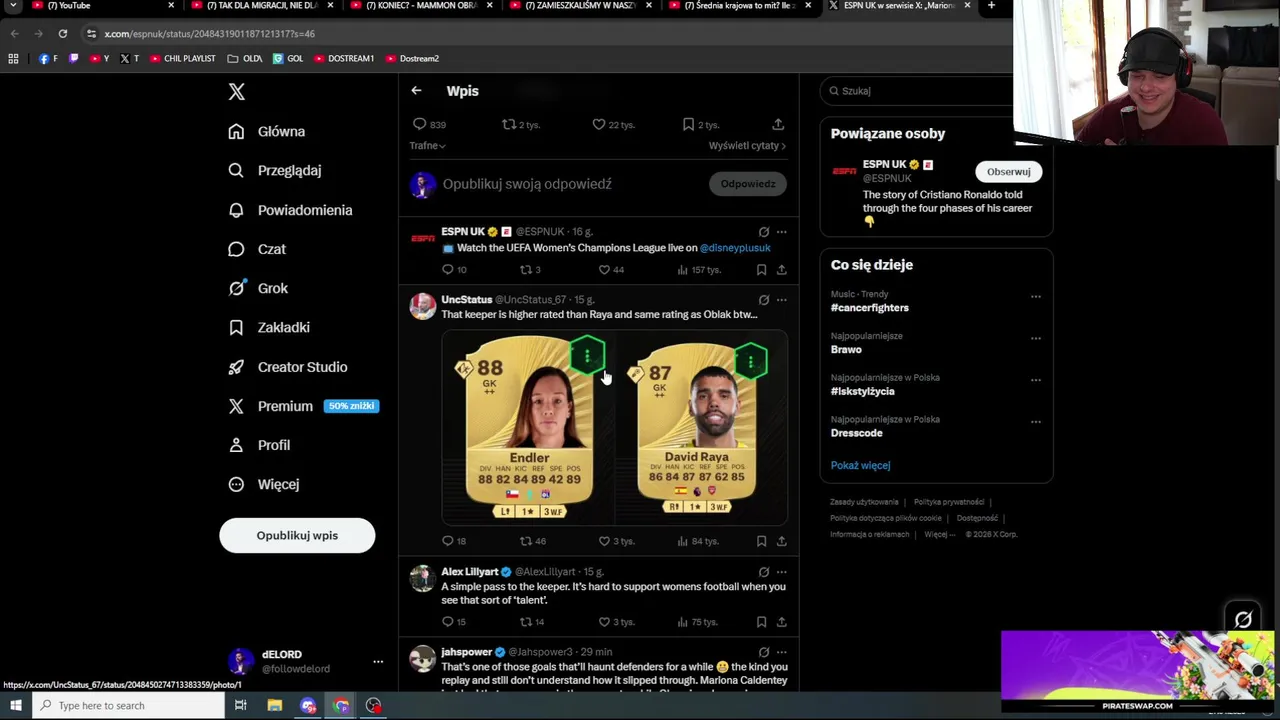This screenshot has width=1280, height=720.
Task: Open Czat messages
Action: pos(257,249)
